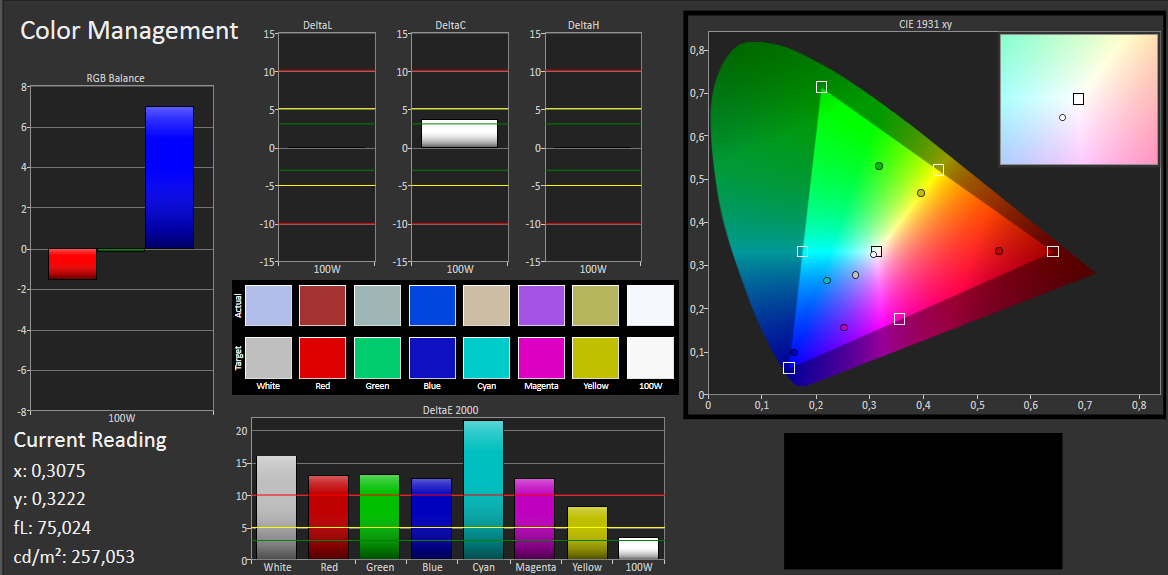
Task: Click the black preview pattern window
Action: (923, 501)
